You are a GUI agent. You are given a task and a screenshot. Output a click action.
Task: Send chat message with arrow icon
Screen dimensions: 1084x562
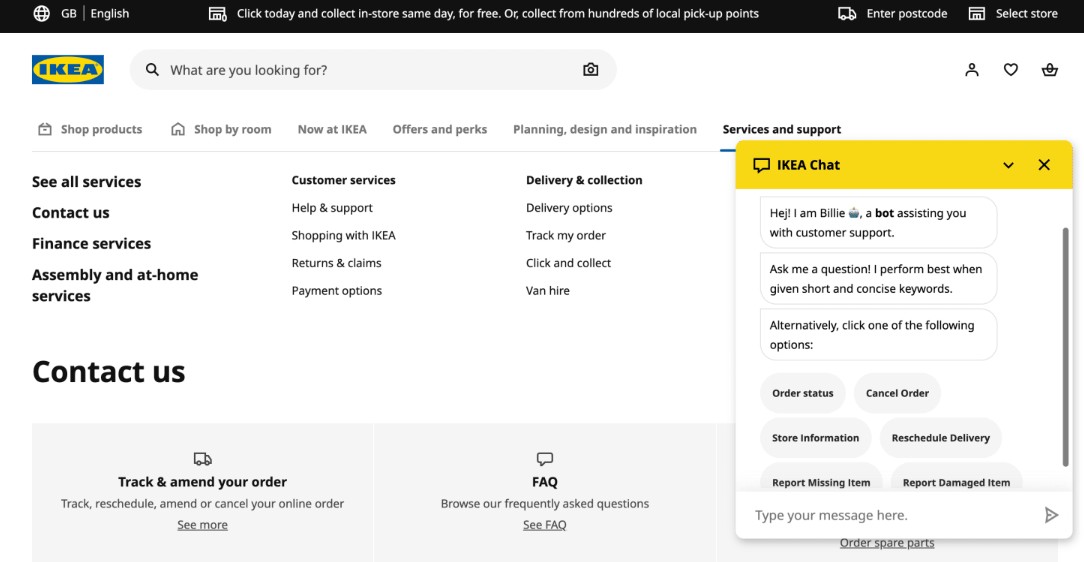[1051, 515]
